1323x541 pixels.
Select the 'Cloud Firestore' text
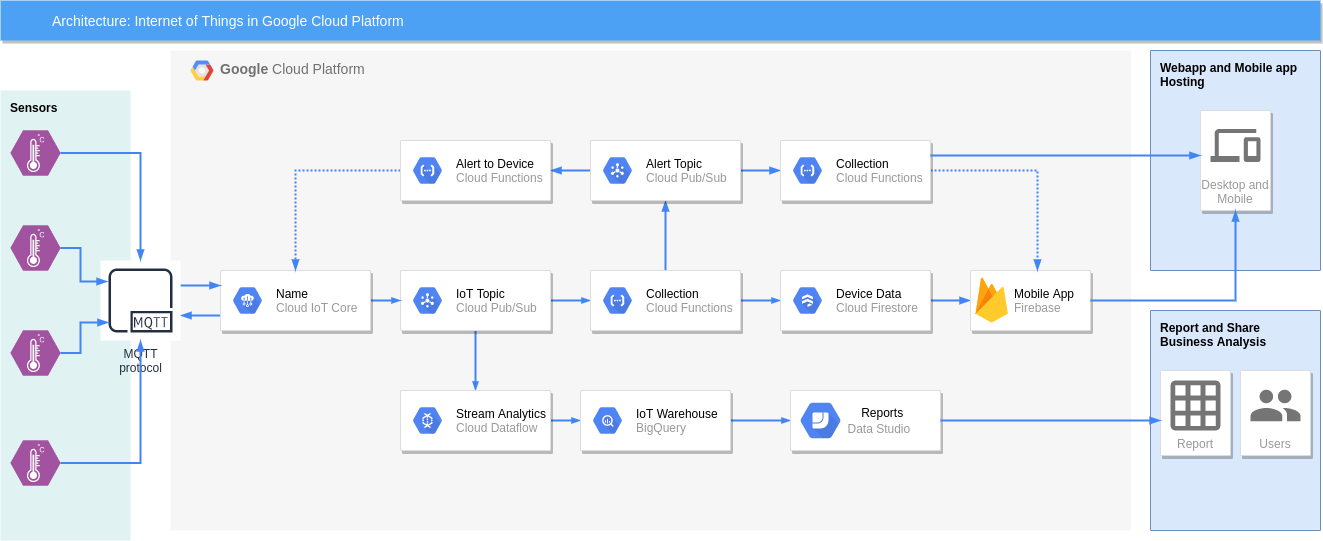click(x=877, y=308)
